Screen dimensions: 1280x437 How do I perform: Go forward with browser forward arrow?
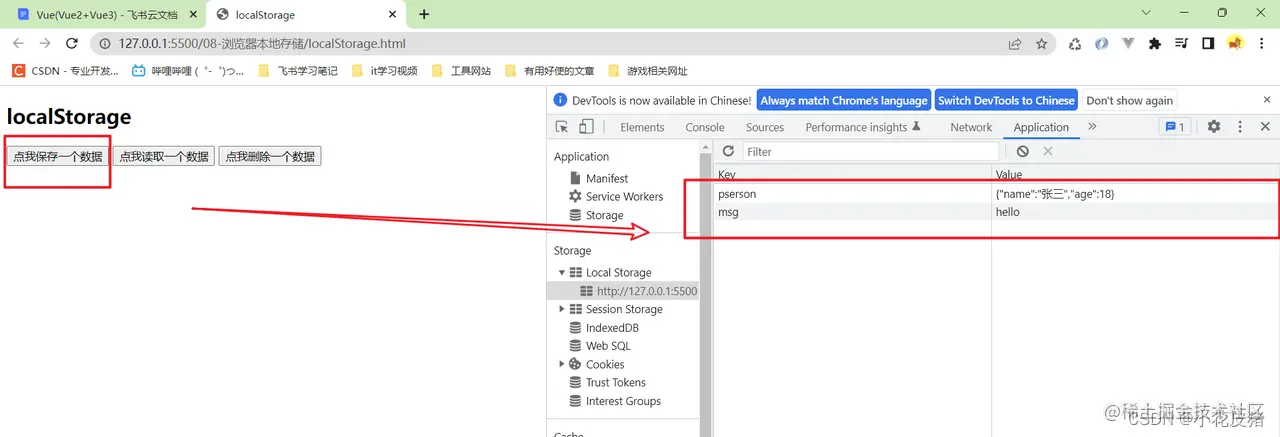[45, 44]
